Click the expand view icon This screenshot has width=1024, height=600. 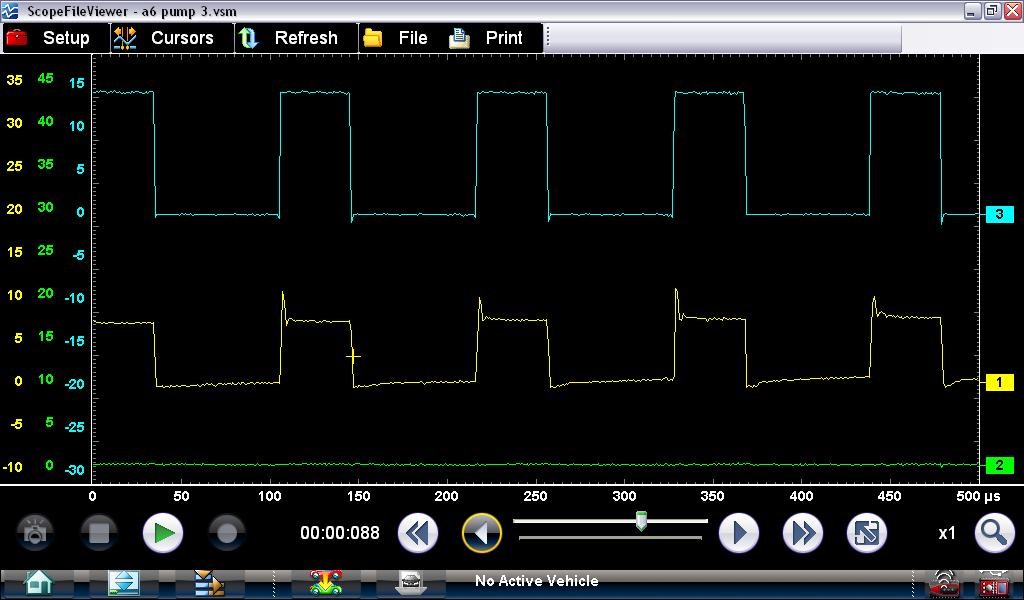[867, 533]
